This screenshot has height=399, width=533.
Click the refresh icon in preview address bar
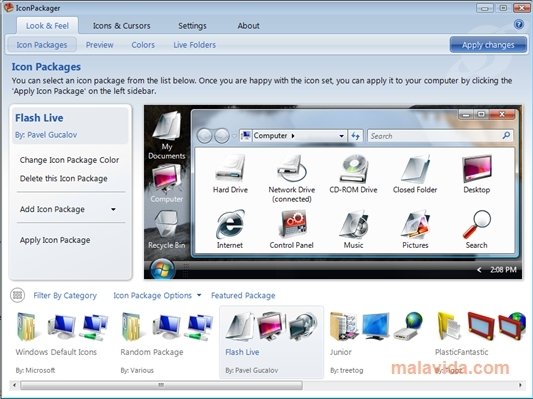pyautogui.click(x=356, y=136)
